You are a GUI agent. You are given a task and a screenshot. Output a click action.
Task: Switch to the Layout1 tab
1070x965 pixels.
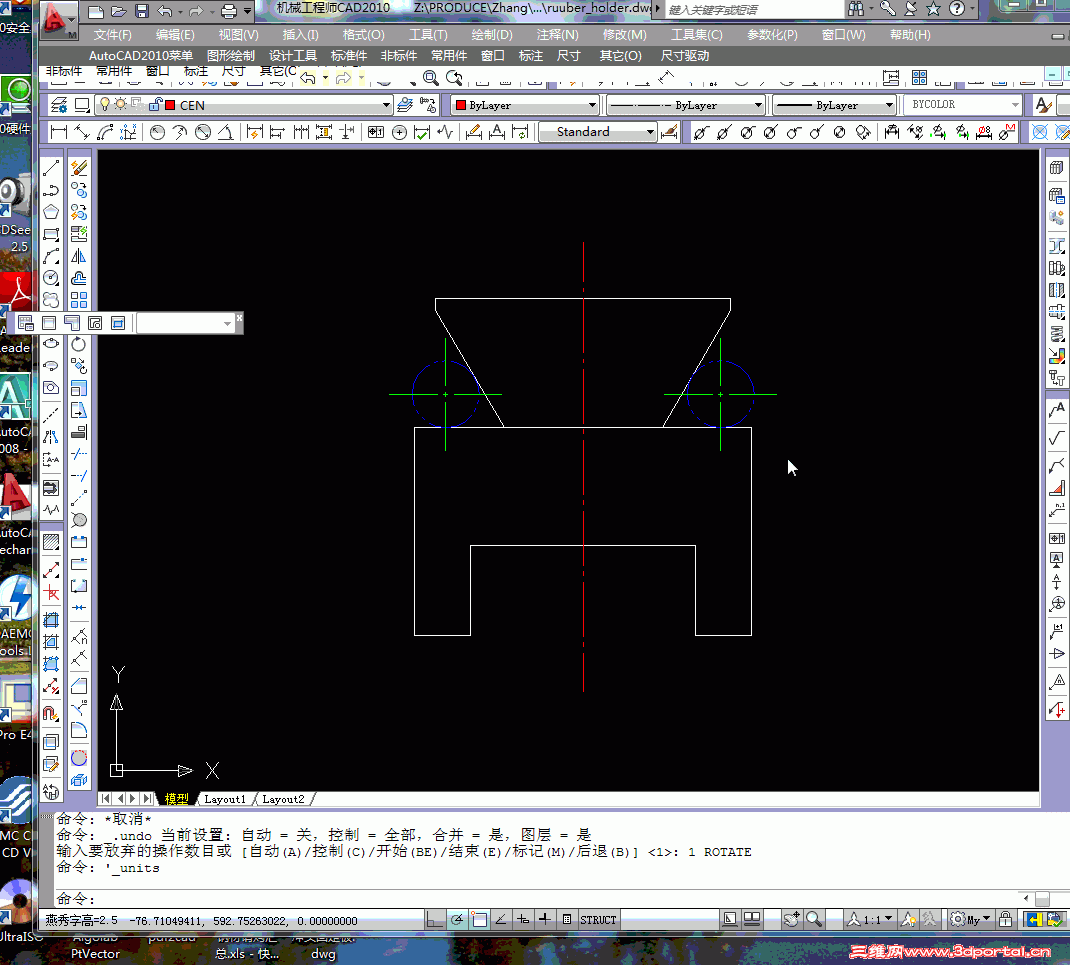click(x=225, y=799)
